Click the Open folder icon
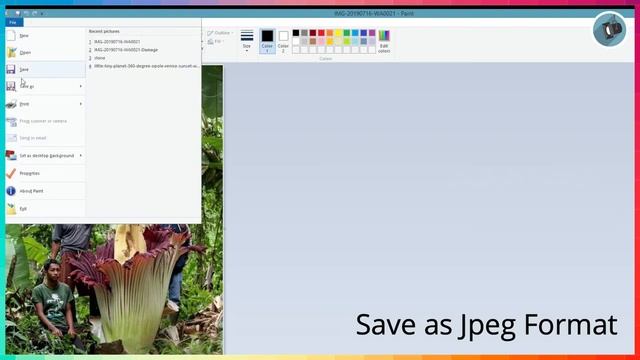The height and width of the screenshot is (360, 640). [x=11, y=52]
